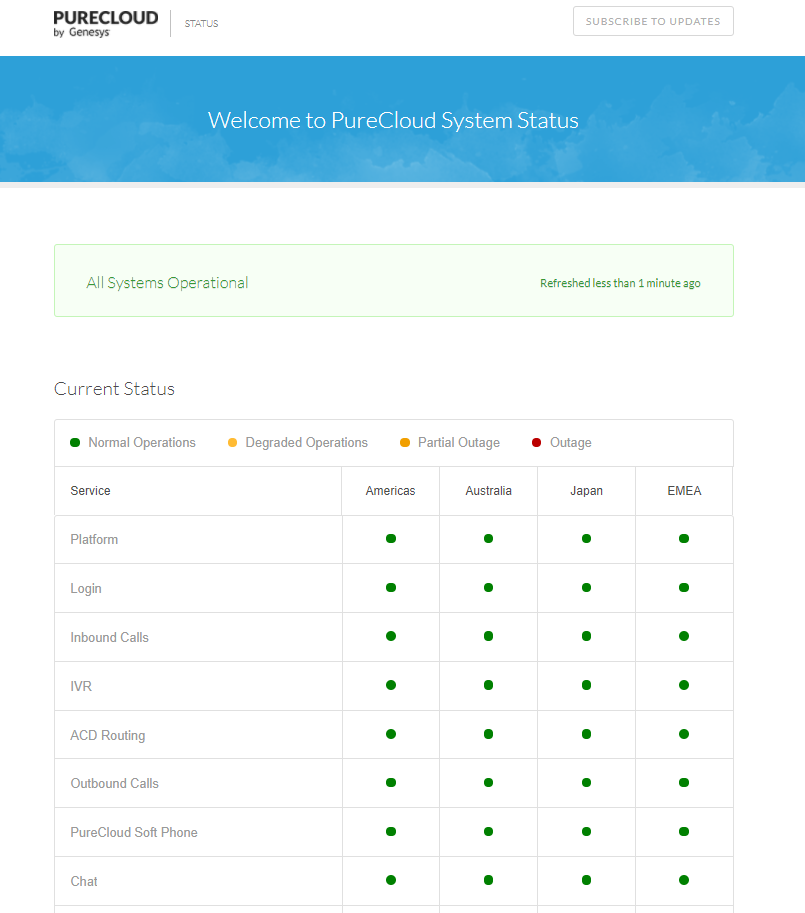This screenshot has height=913, width=805.
Task: Select the Japan column header
Action: point(586,491)
